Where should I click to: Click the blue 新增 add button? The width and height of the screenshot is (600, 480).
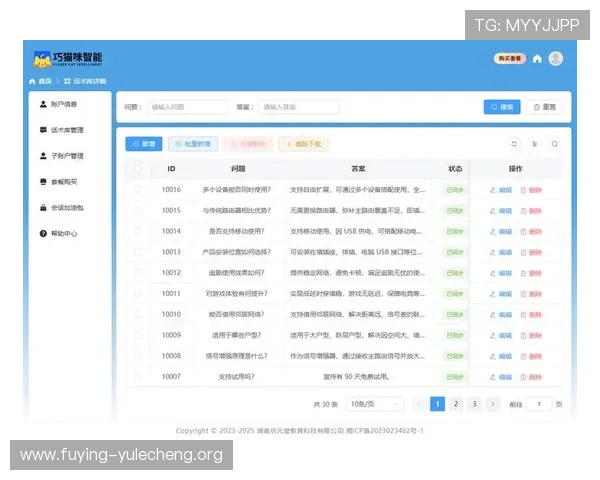point(144,144)
